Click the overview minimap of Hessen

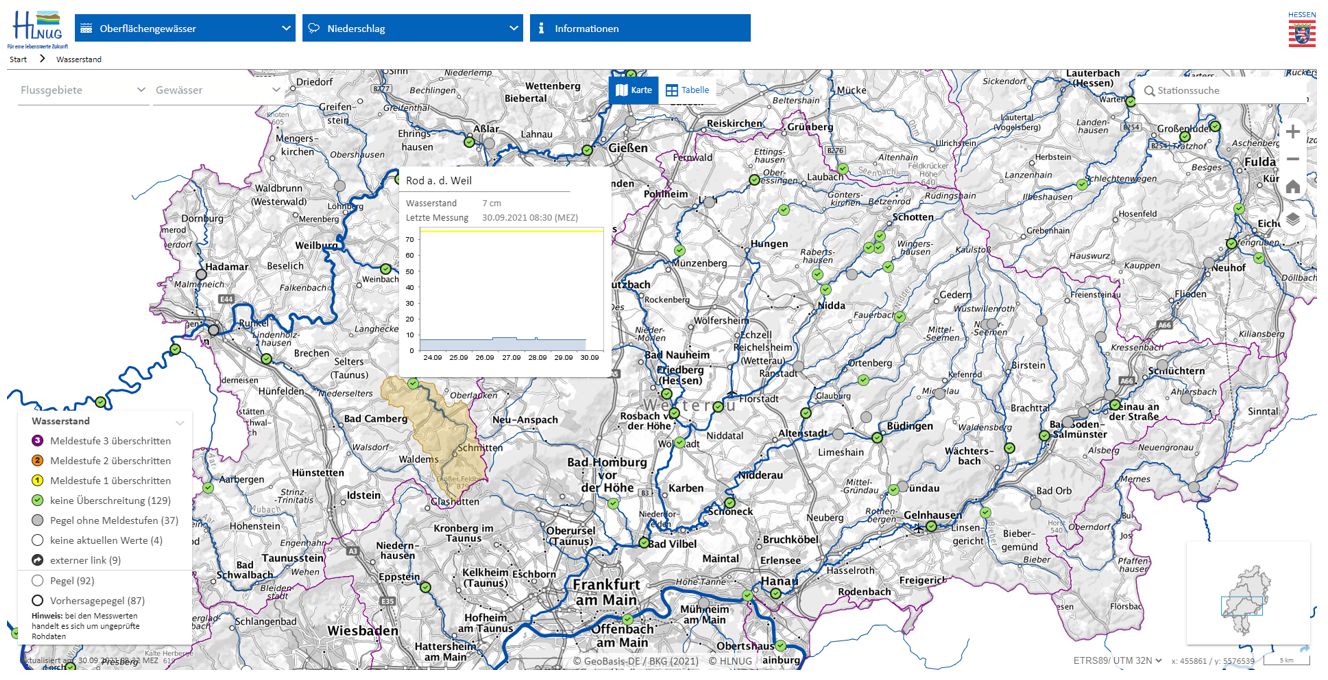[1247, 593]
